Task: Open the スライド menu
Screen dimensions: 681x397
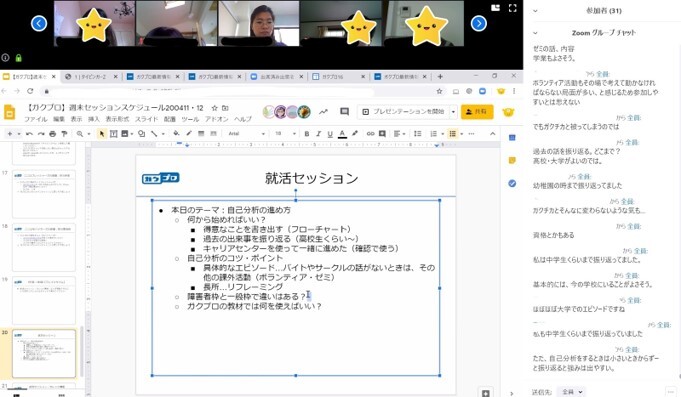Action: click(x=146, y=119)
